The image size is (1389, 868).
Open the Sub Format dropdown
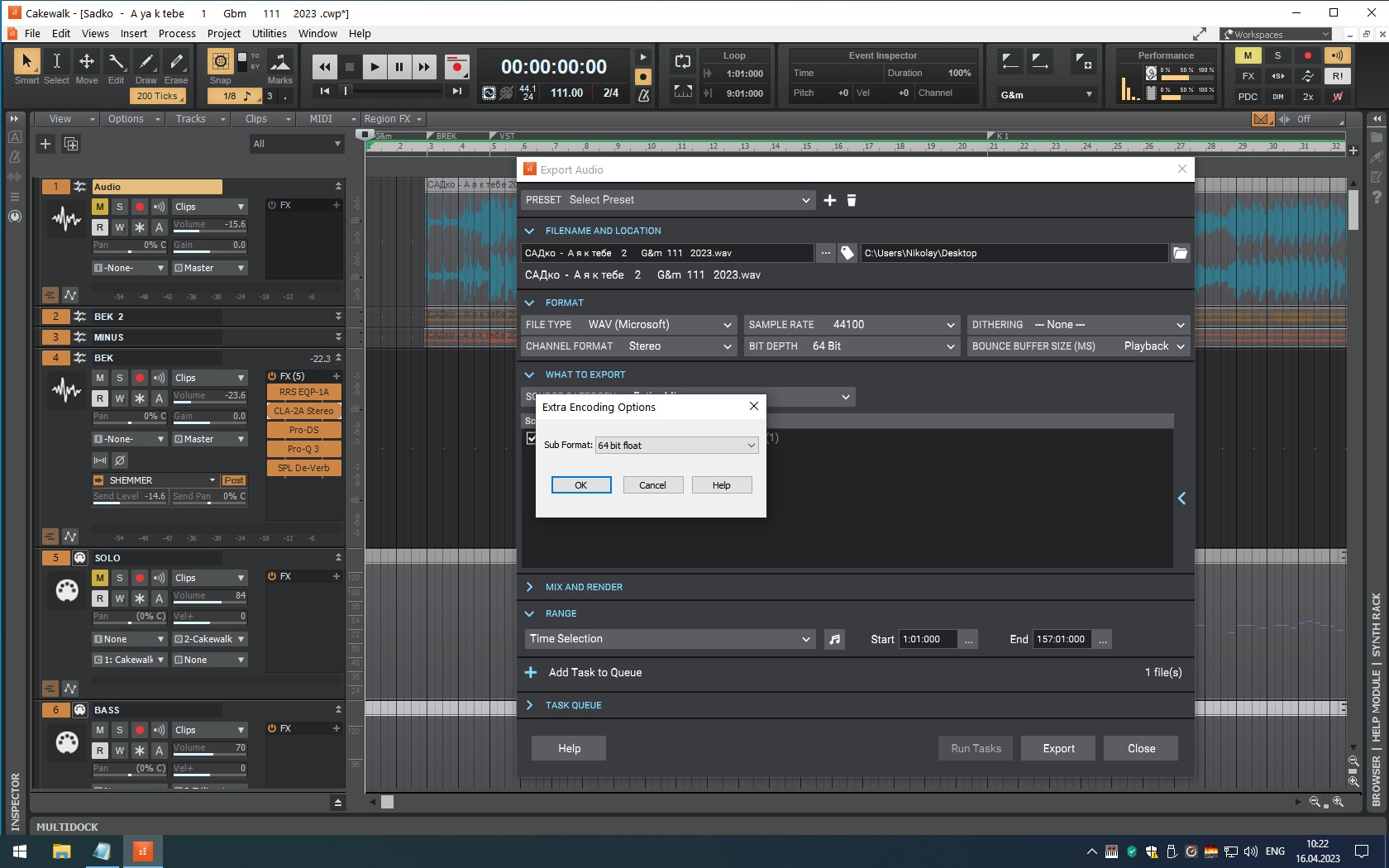tap(676, 446)
